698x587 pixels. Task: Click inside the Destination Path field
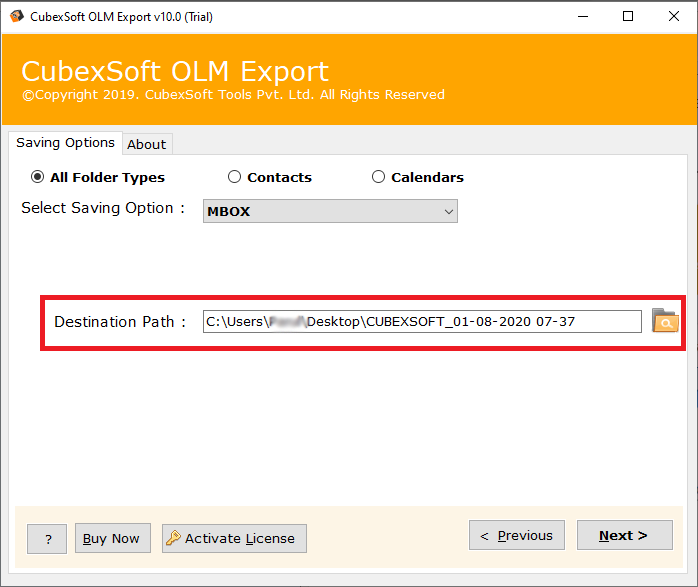click(422, 321)
